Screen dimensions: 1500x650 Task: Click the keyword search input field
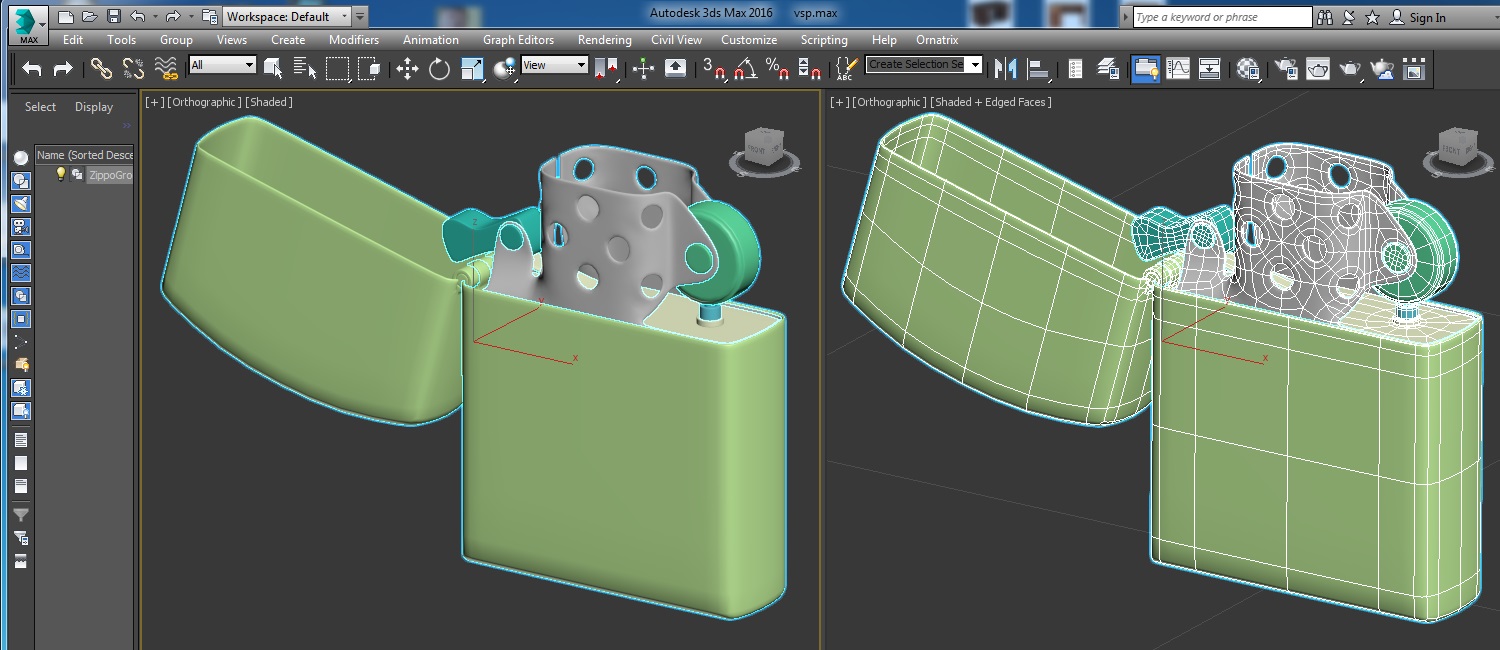[x=1221, y=17]
